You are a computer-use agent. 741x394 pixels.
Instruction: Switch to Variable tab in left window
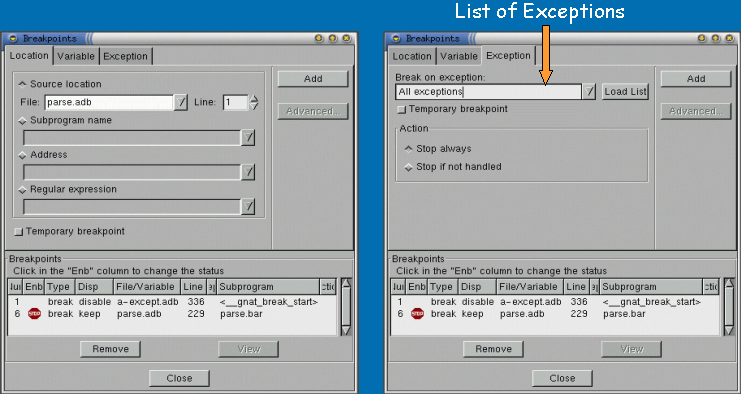76,56
